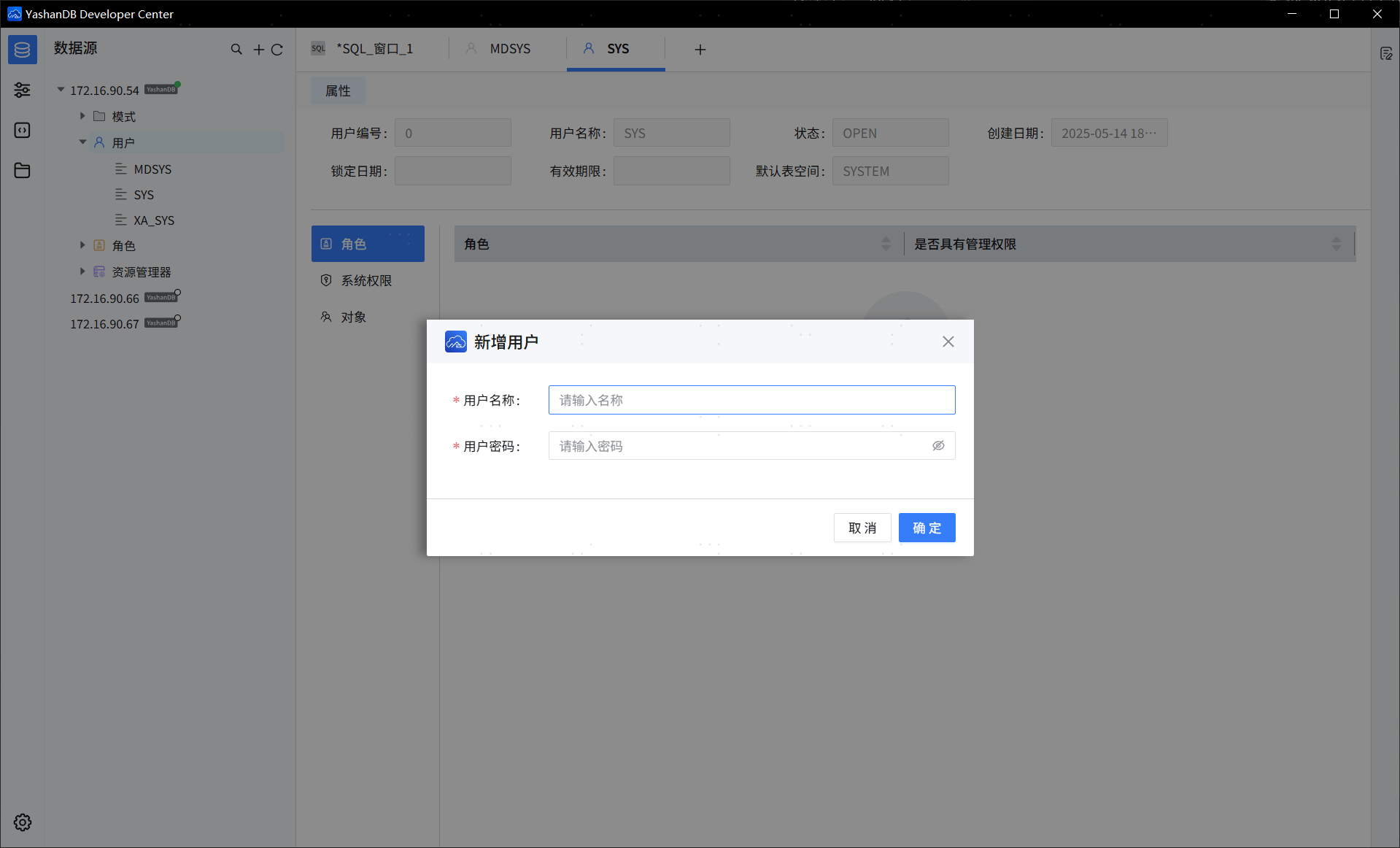The image size is (1400, 848).
Task: Expand the 资源管理器 tree node
Action: (x=82, y=271)
